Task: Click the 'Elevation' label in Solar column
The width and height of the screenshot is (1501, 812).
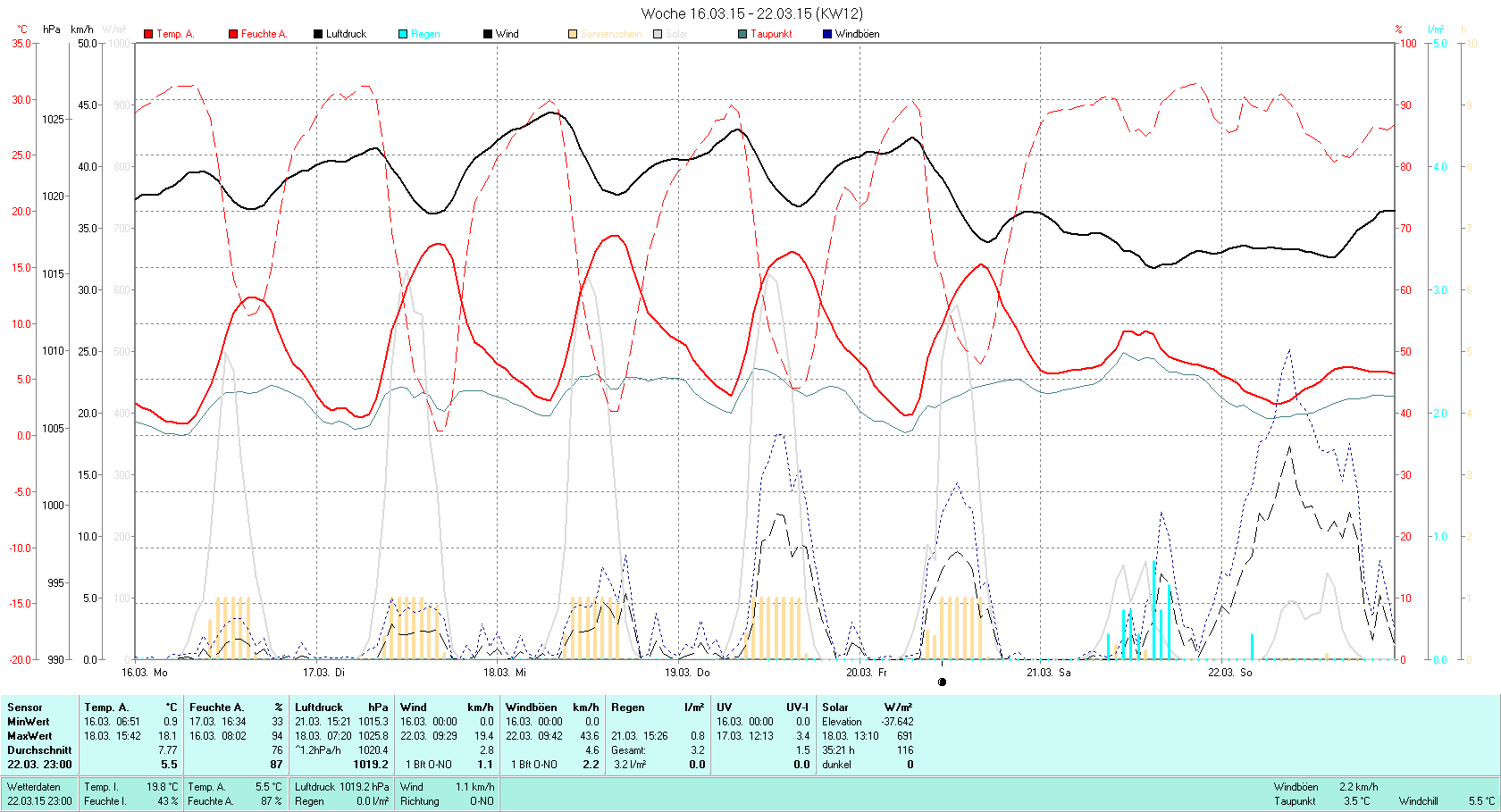Action: [x=842, y=722]
